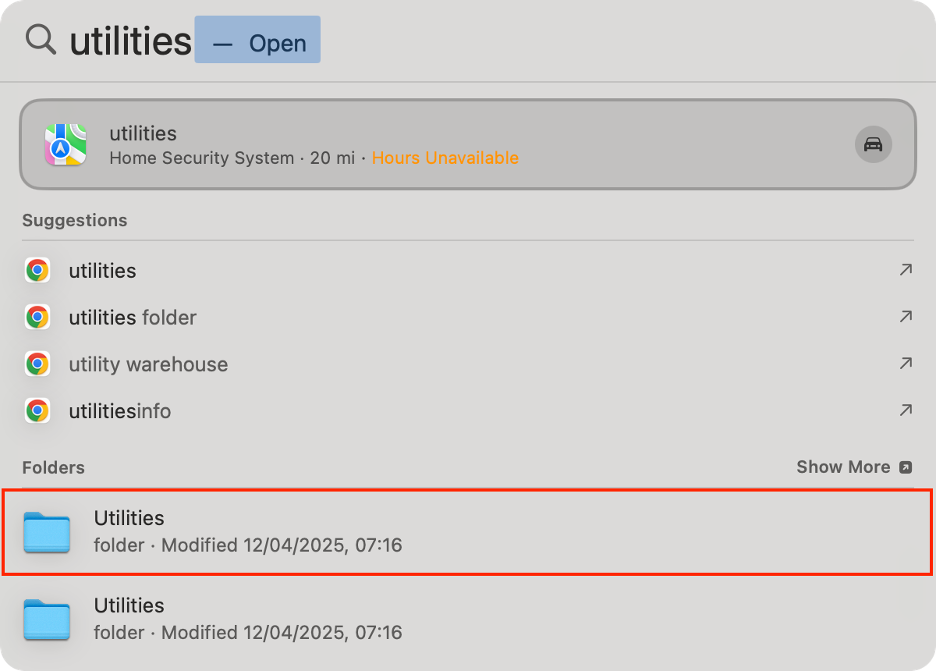Screen dimensions: 936x672
Task: Click the Chrome icon beside the "utilities" suggestion
Action: click(37, 270)
